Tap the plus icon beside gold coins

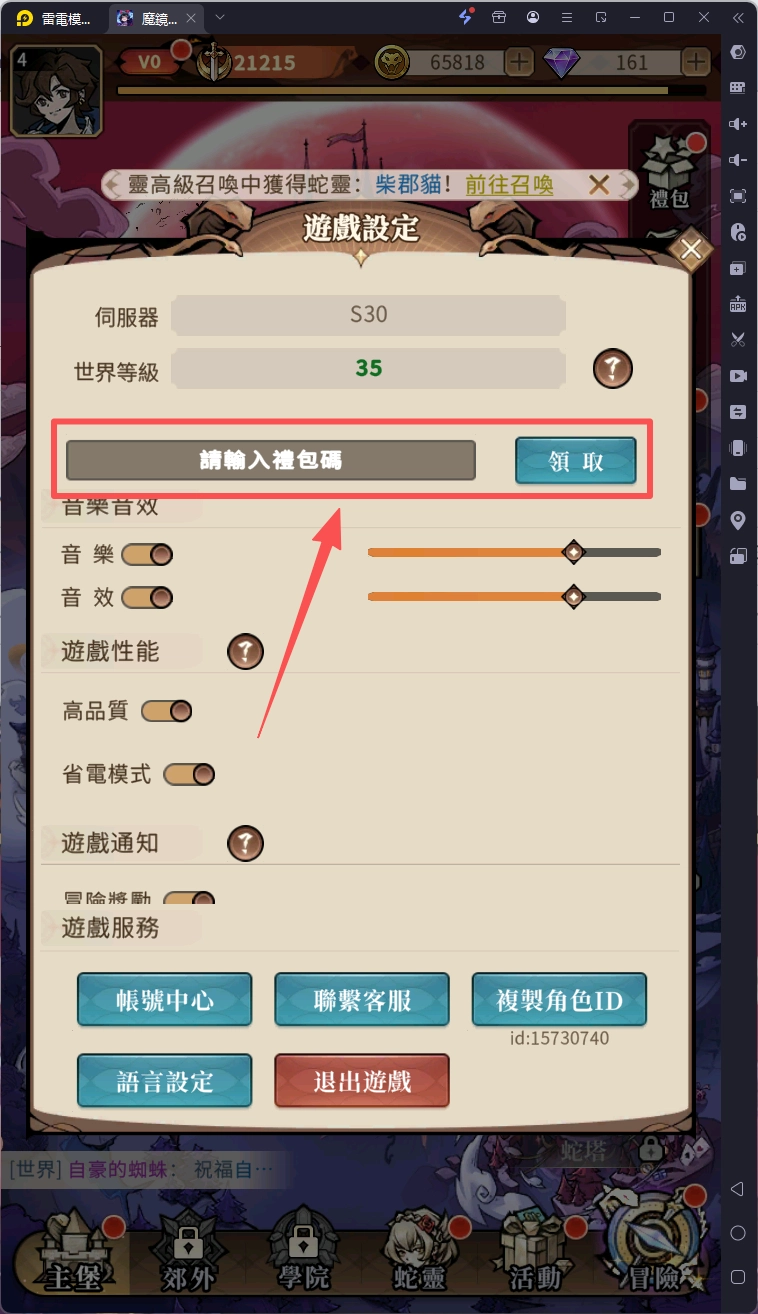coord(520,62)
